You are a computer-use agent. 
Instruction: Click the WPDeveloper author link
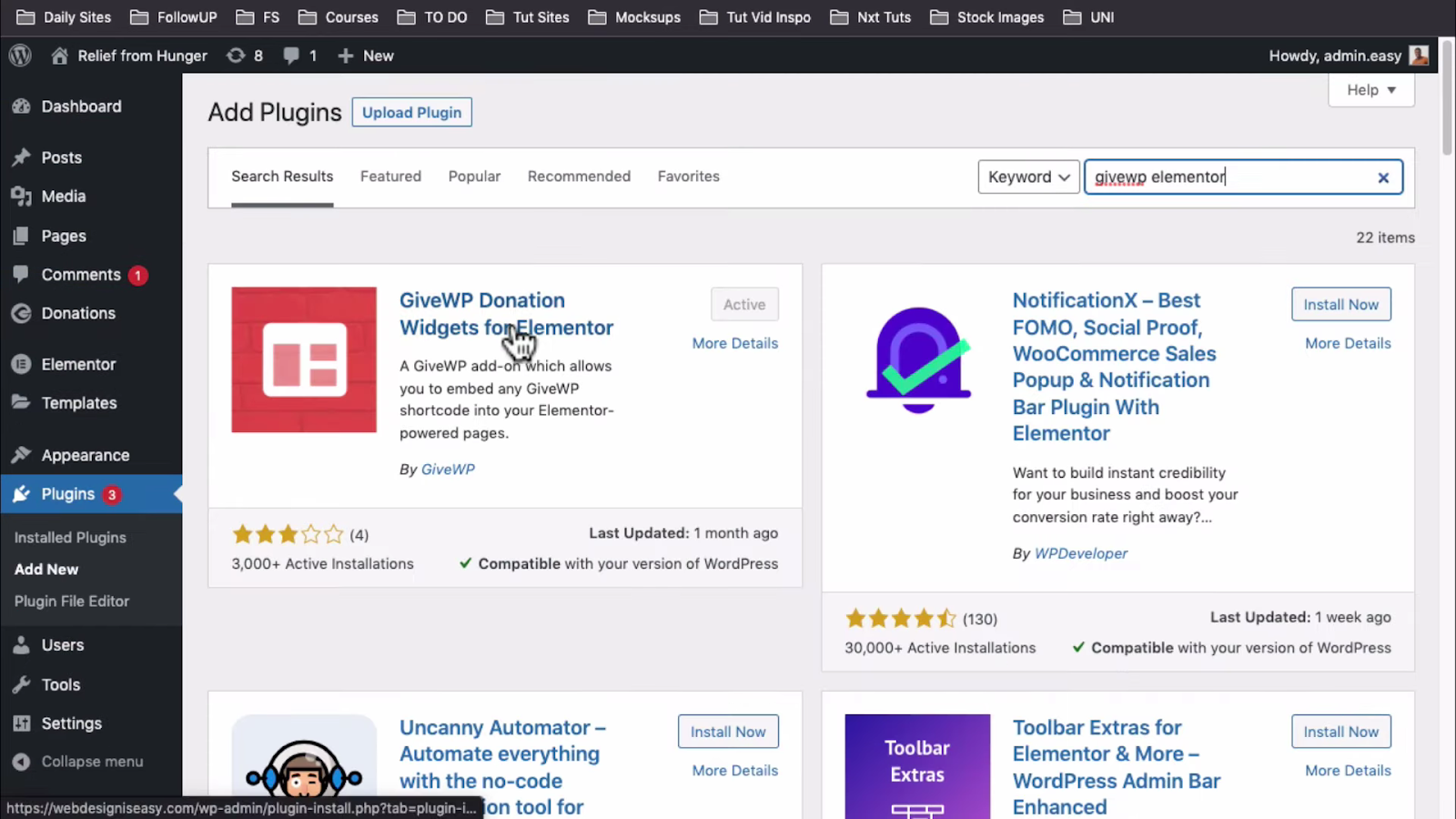click(1081, 553)
